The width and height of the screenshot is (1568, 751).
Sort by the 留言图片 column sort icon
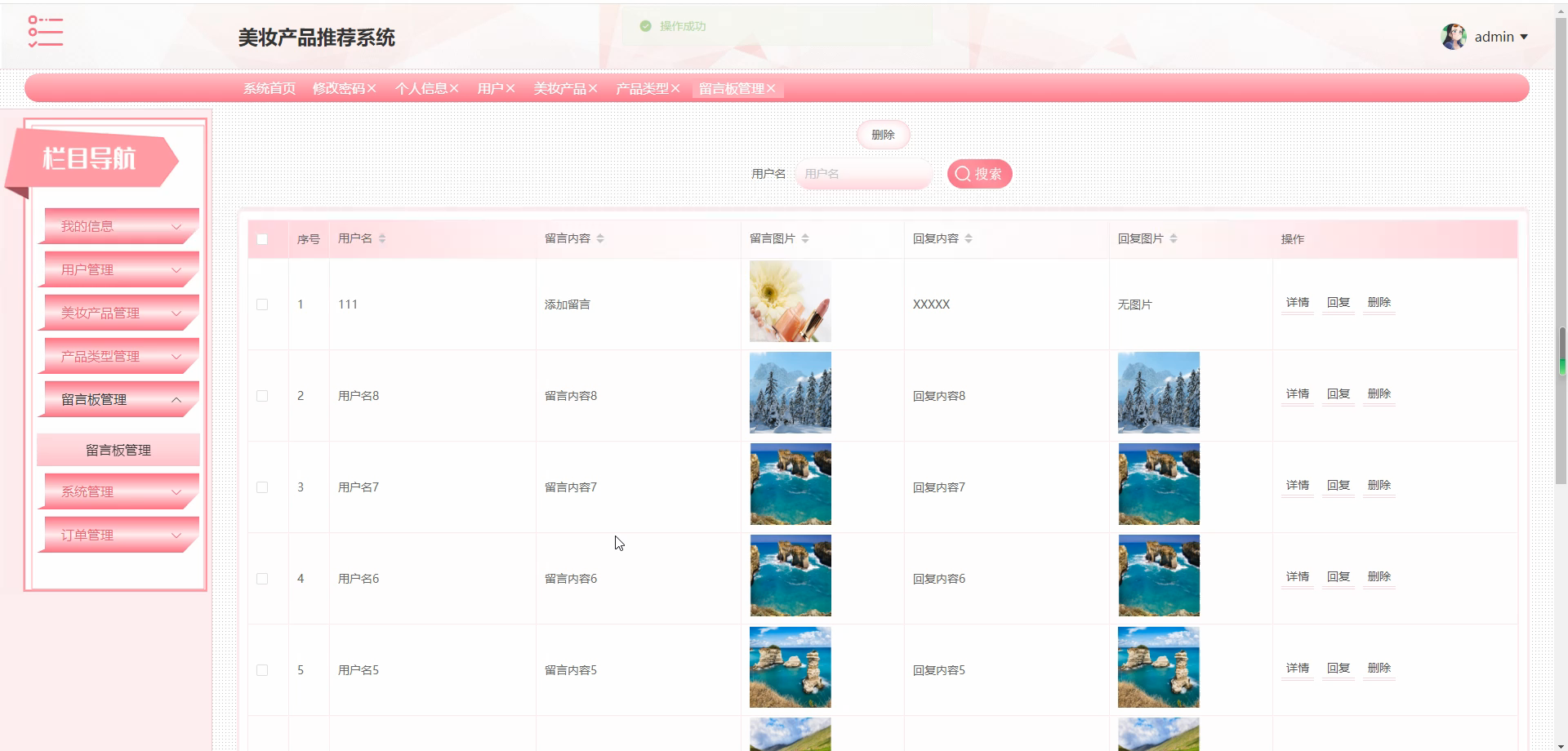coord(805,238)
